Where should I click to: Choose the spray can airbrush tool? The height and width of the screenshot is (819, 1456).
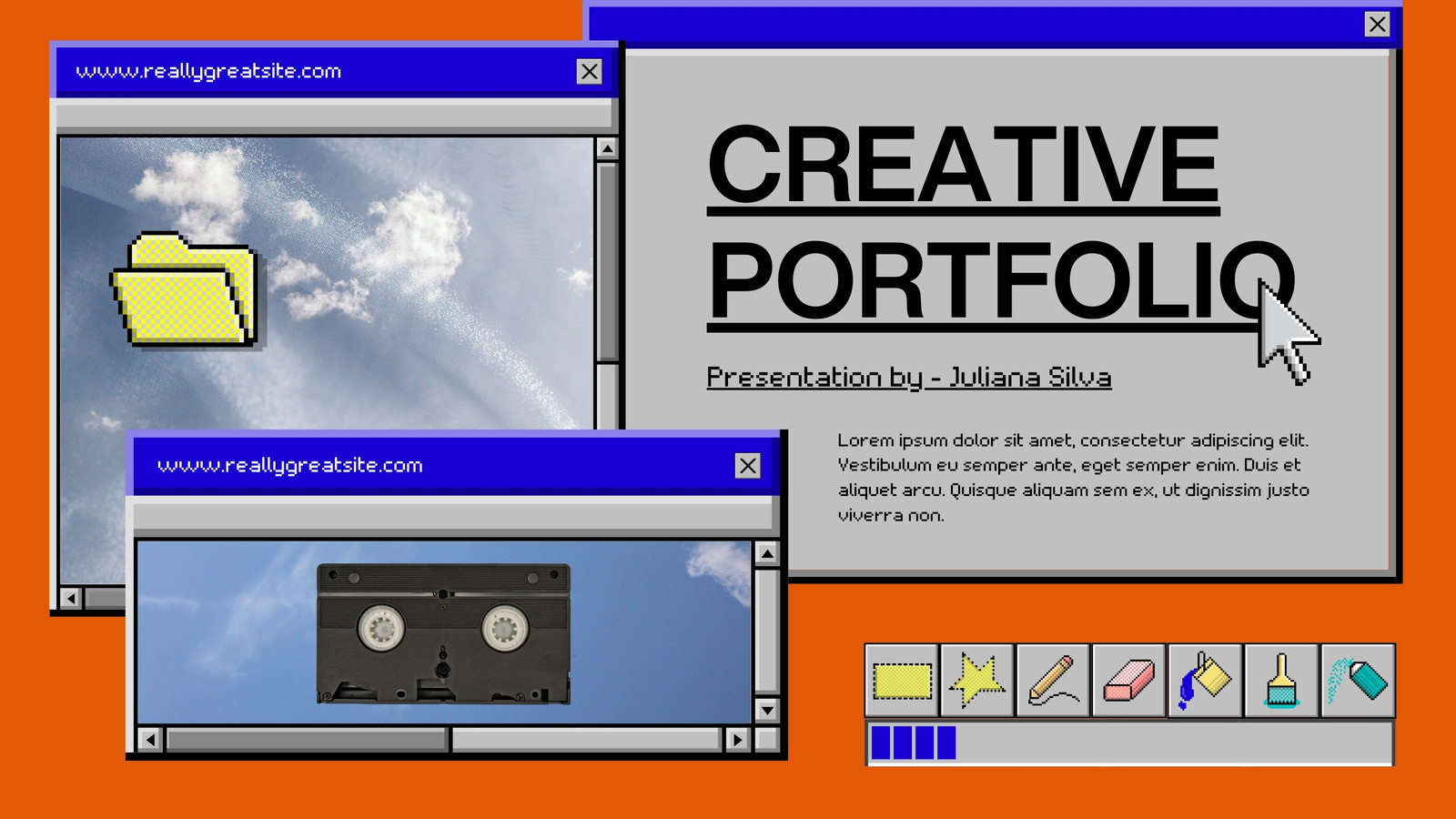[1358, 681]
